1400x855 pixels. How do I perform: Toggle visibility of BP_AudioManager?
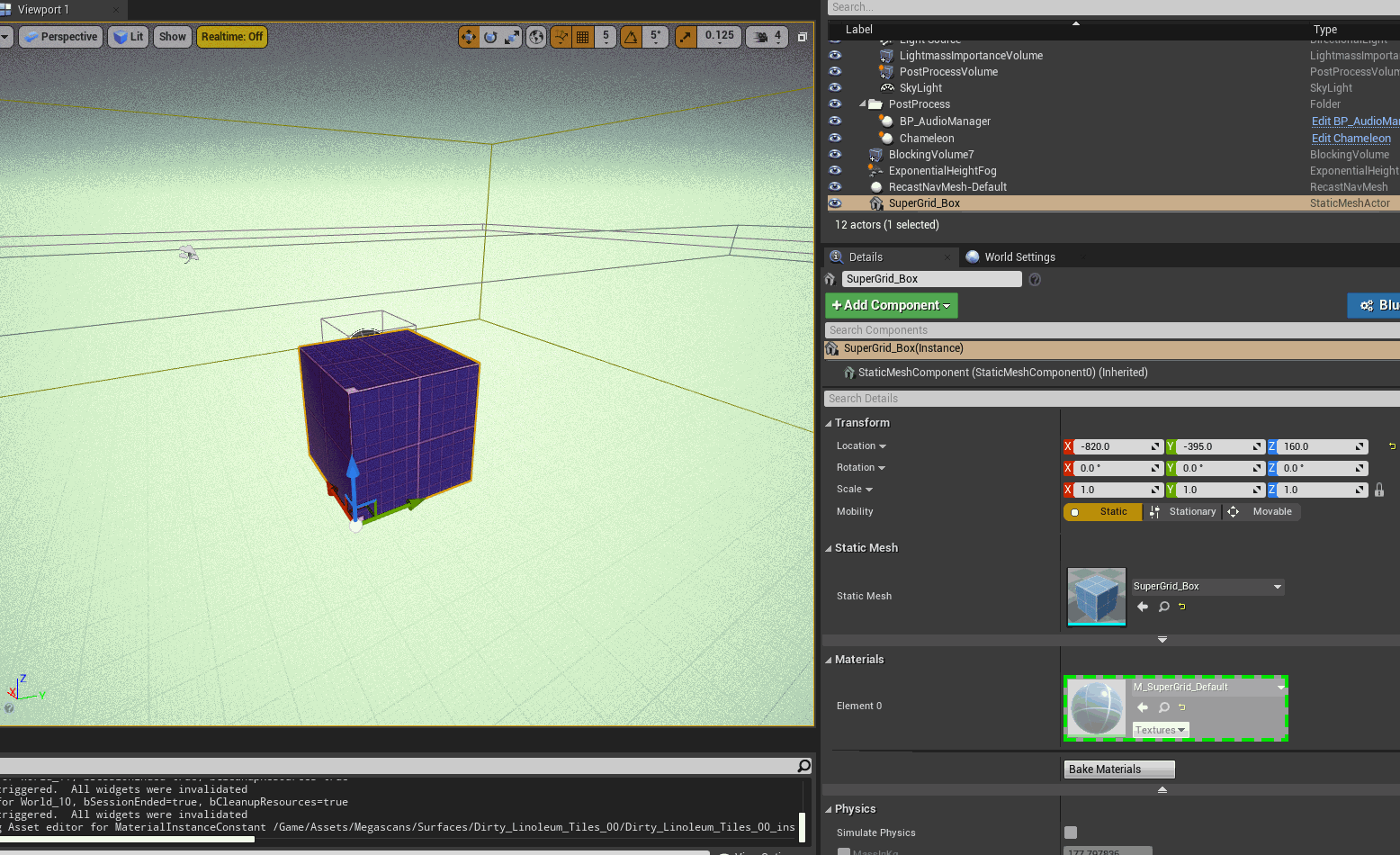835,121
